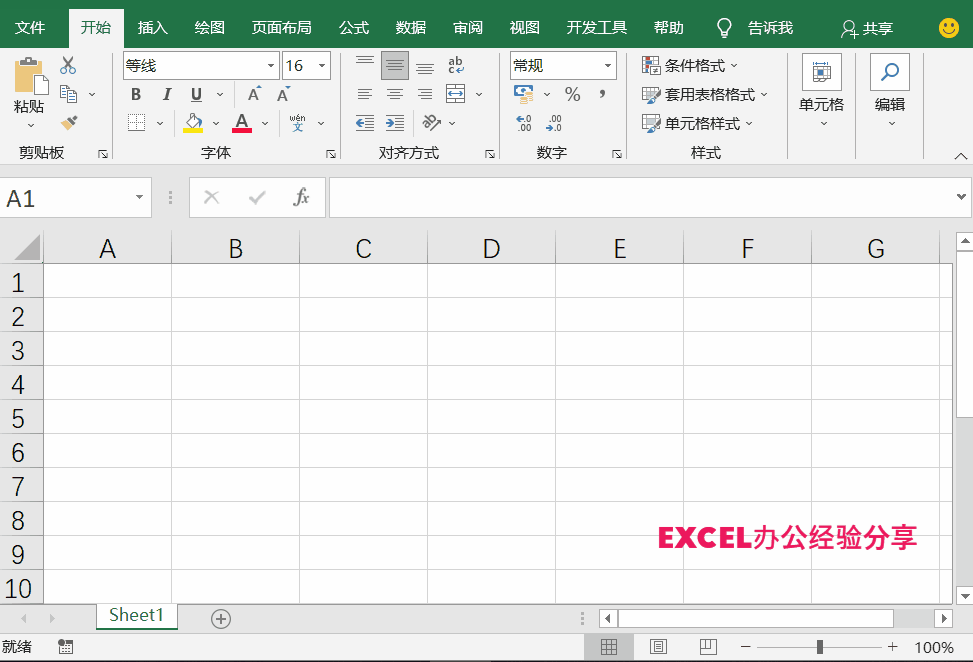Select the Wrap Text icon
Screen dimensions: 973x662
click(455, 63)
